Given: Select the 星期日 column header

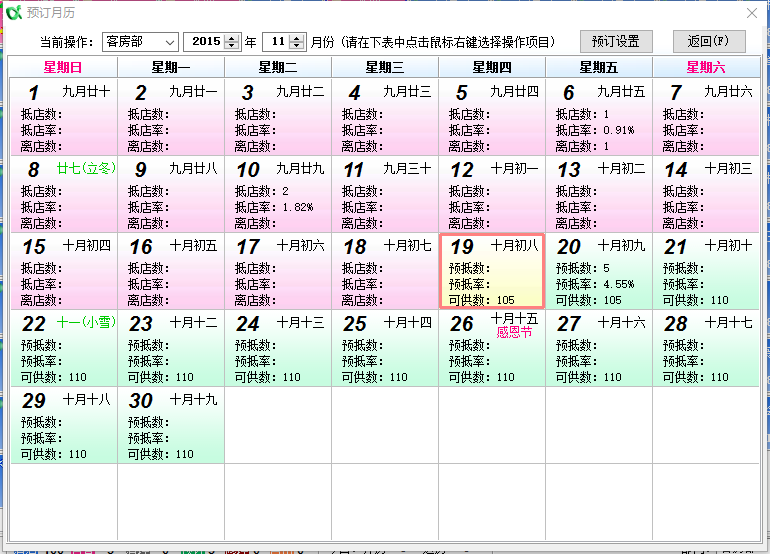Looking at the screenshot, I should point(63,67).
